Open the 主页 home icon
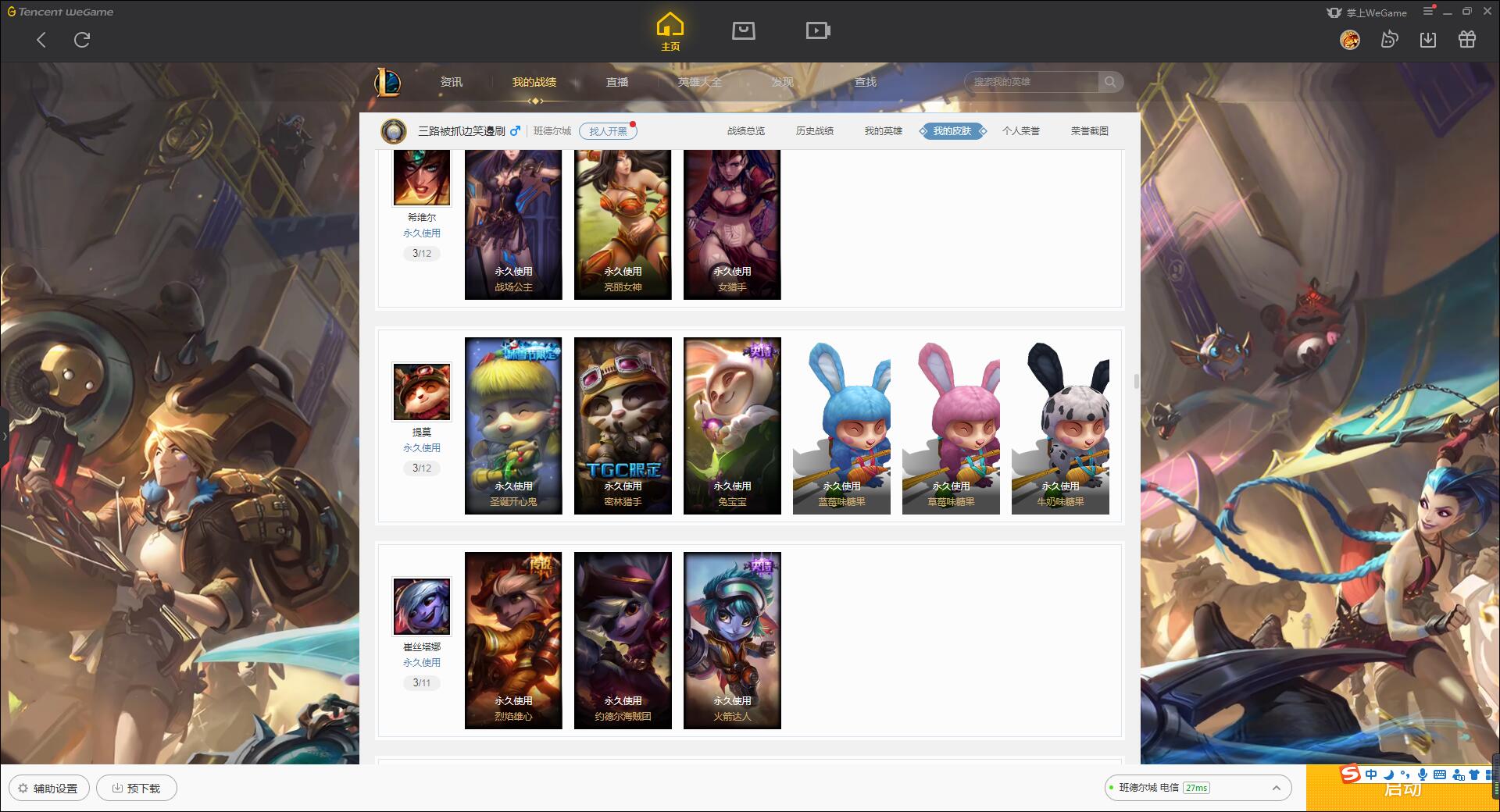 670,32
